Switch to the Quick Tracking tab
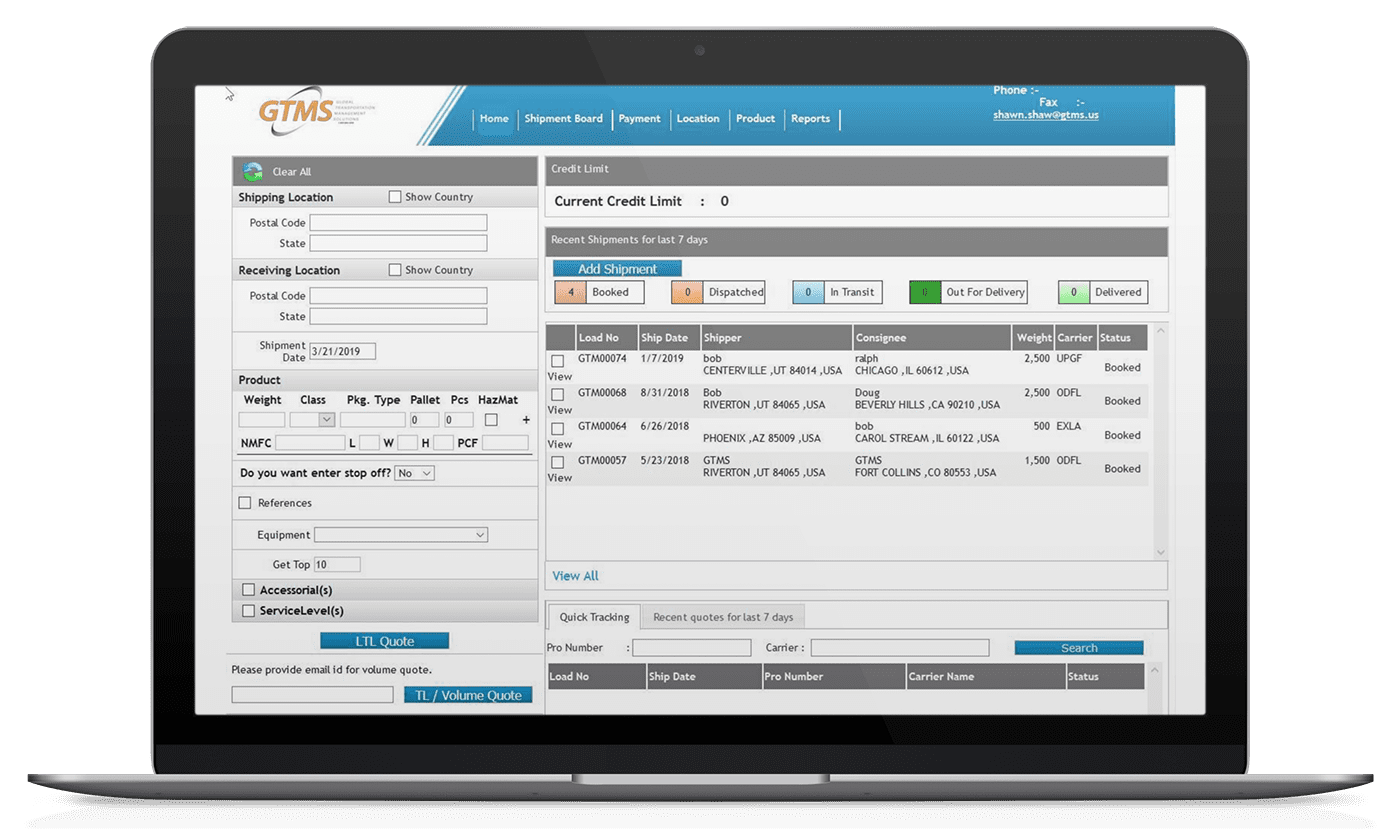The width and height of the screenshot is (1400, 830). coord(594,617)
